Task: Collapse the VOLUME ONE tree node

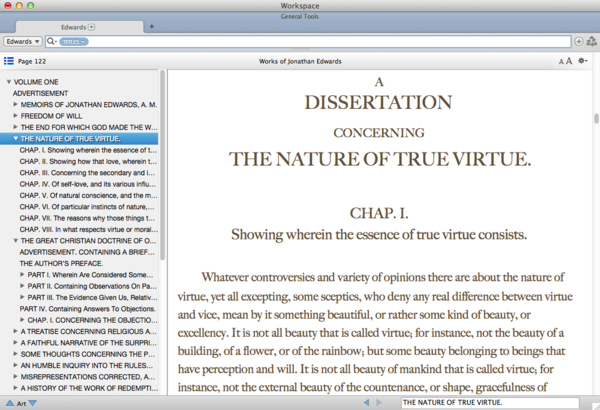Action: point(8,82)
